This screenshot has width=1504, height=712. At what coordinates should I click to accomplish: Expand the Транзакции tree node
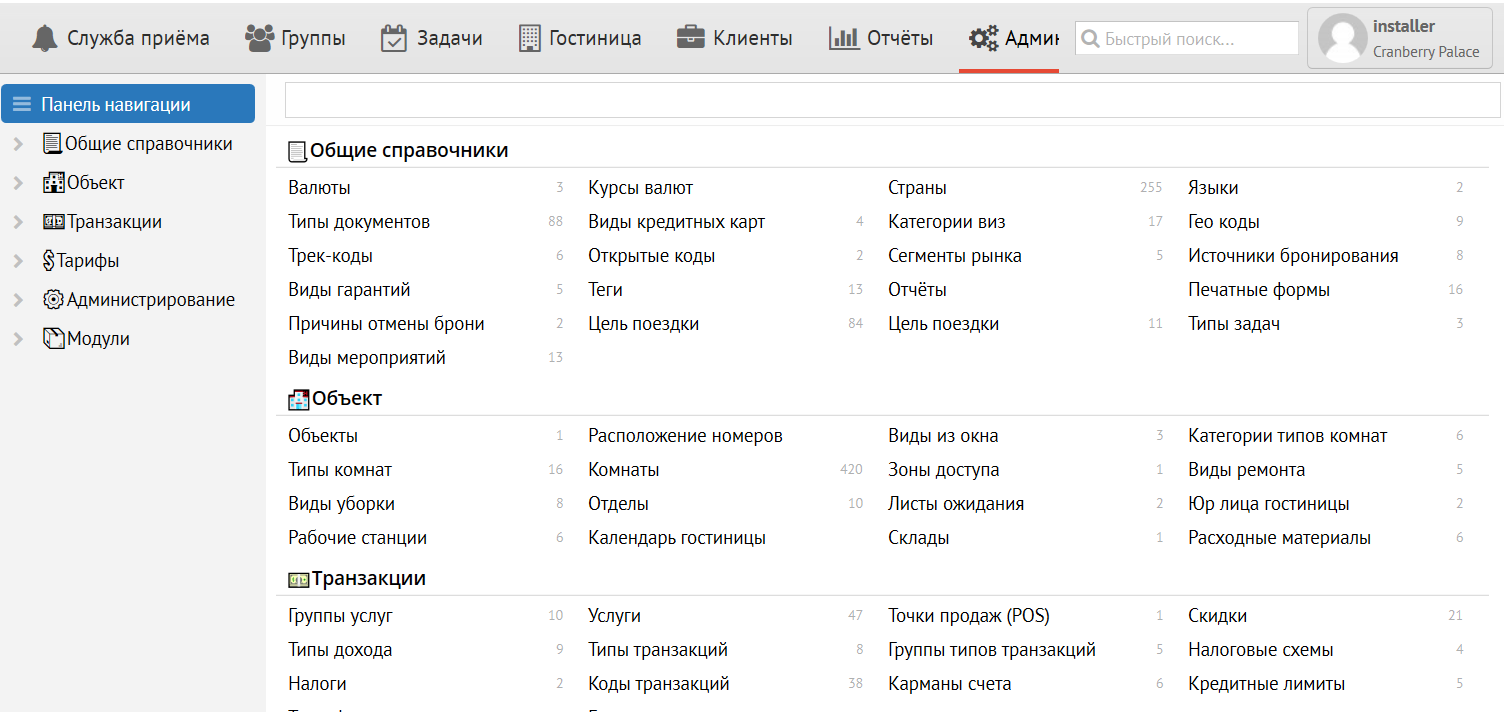[x=18, y=223]
